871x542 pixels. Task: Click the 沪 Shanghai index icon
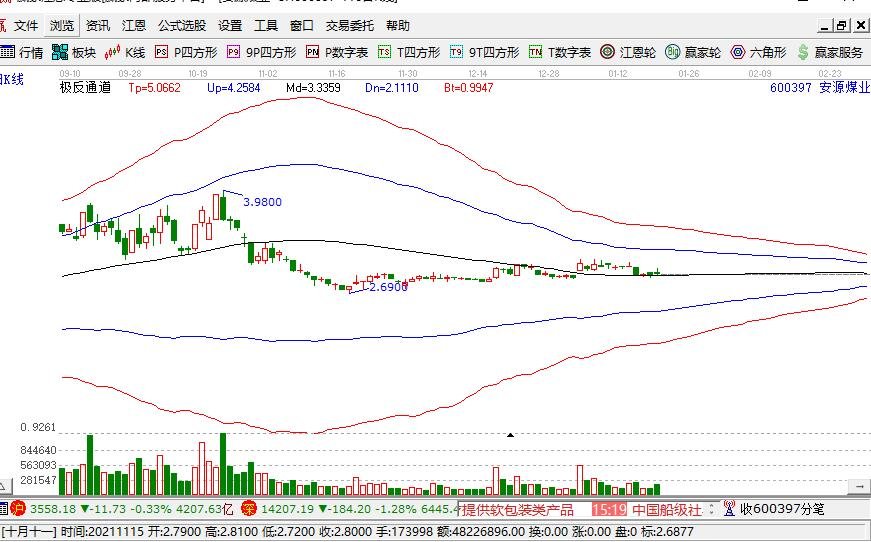pyautogui.click(x=18, y=508)
